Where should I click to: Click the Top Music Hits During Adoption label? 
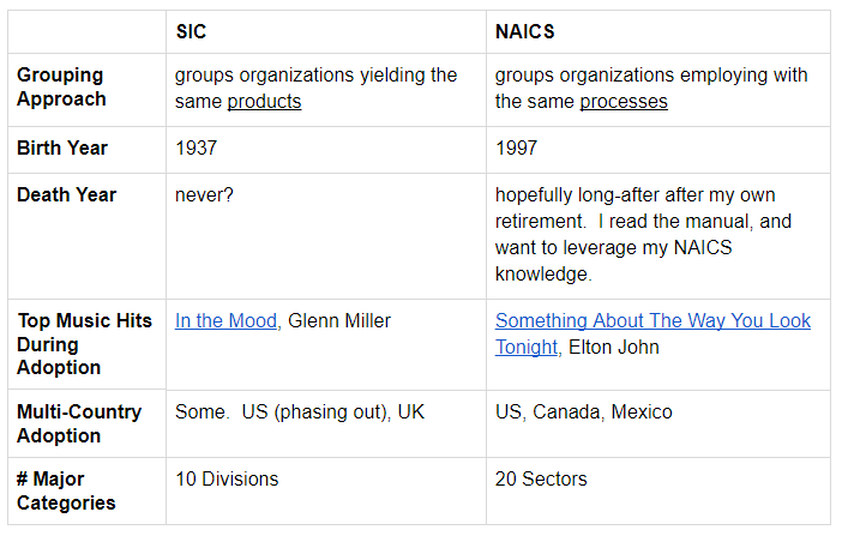[84, 344]
